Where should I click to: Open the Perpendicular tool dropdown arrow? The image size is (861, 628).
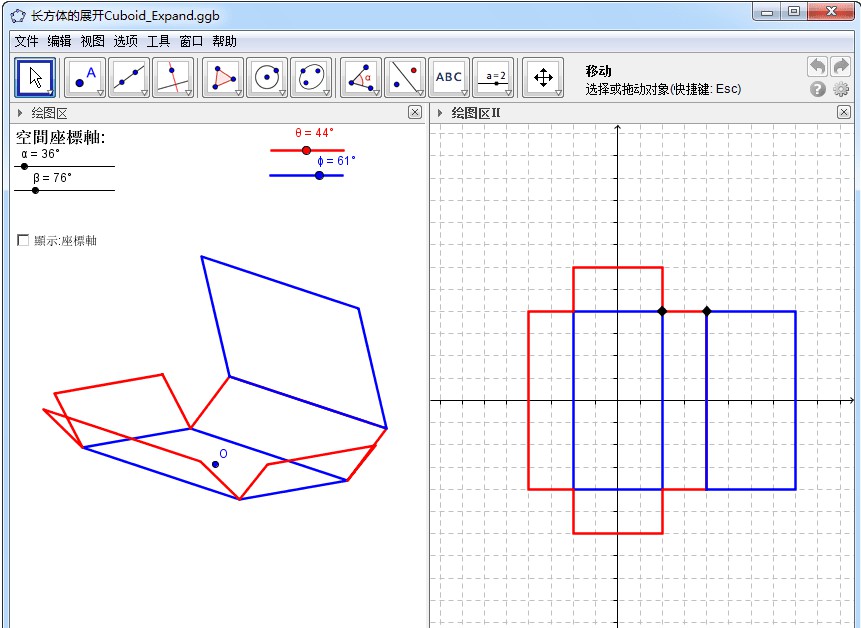coord(188,93)
